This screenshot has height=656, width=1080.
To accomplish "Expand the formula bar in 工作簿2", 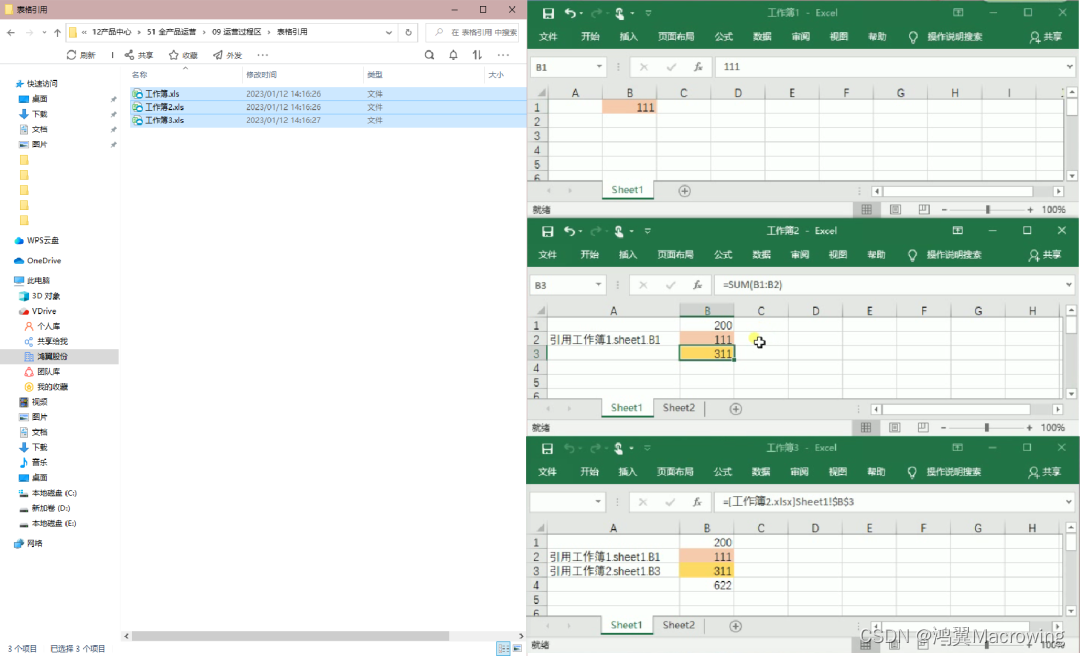I will coord(1069,285).
